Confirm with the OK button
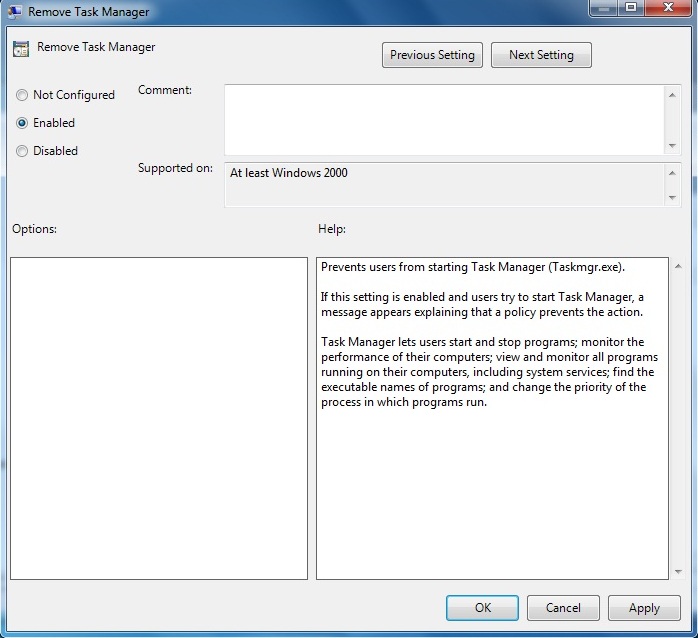 coord(482,608)
